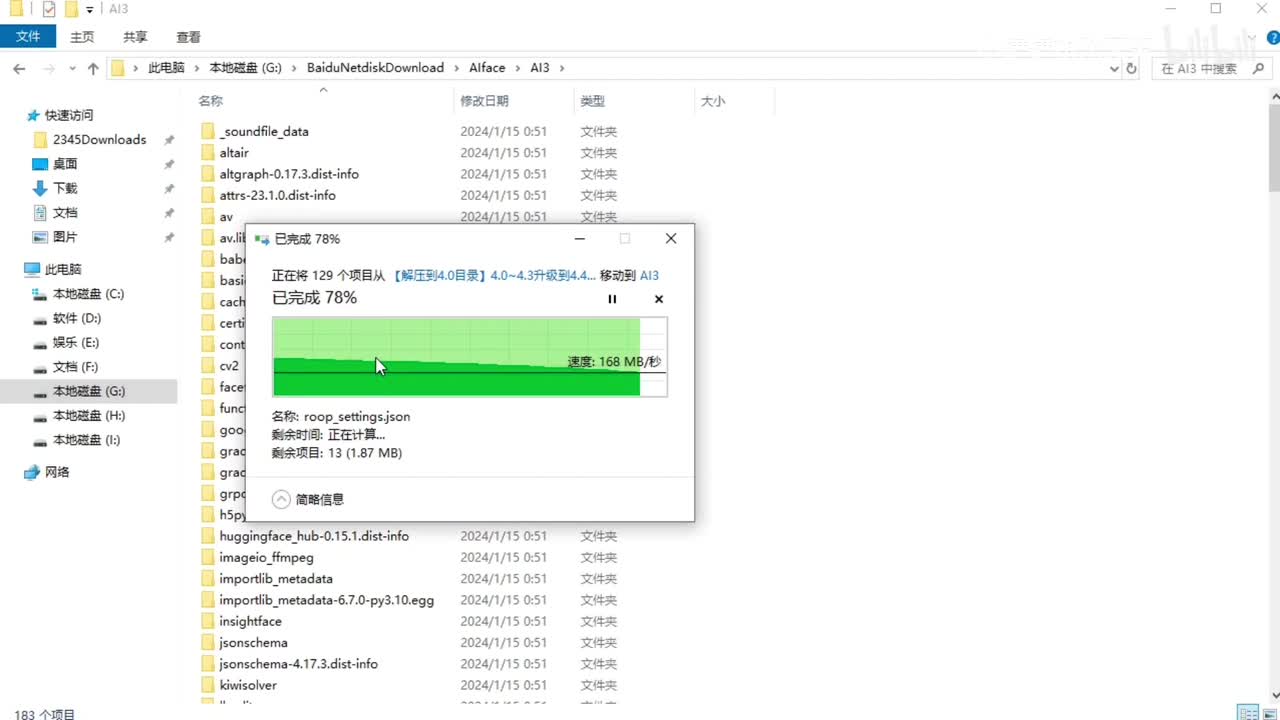This screenshot has width=1280, height=720.
Task: Click the transfer speed progress graph
Action: click(469, 357)
